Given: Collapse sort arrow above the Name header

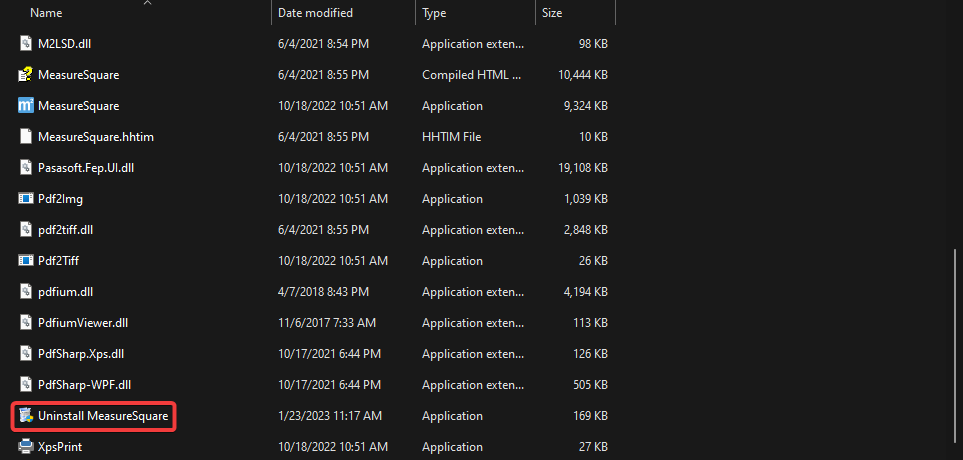Looking at the screenshot, I should tap(148, 3).
